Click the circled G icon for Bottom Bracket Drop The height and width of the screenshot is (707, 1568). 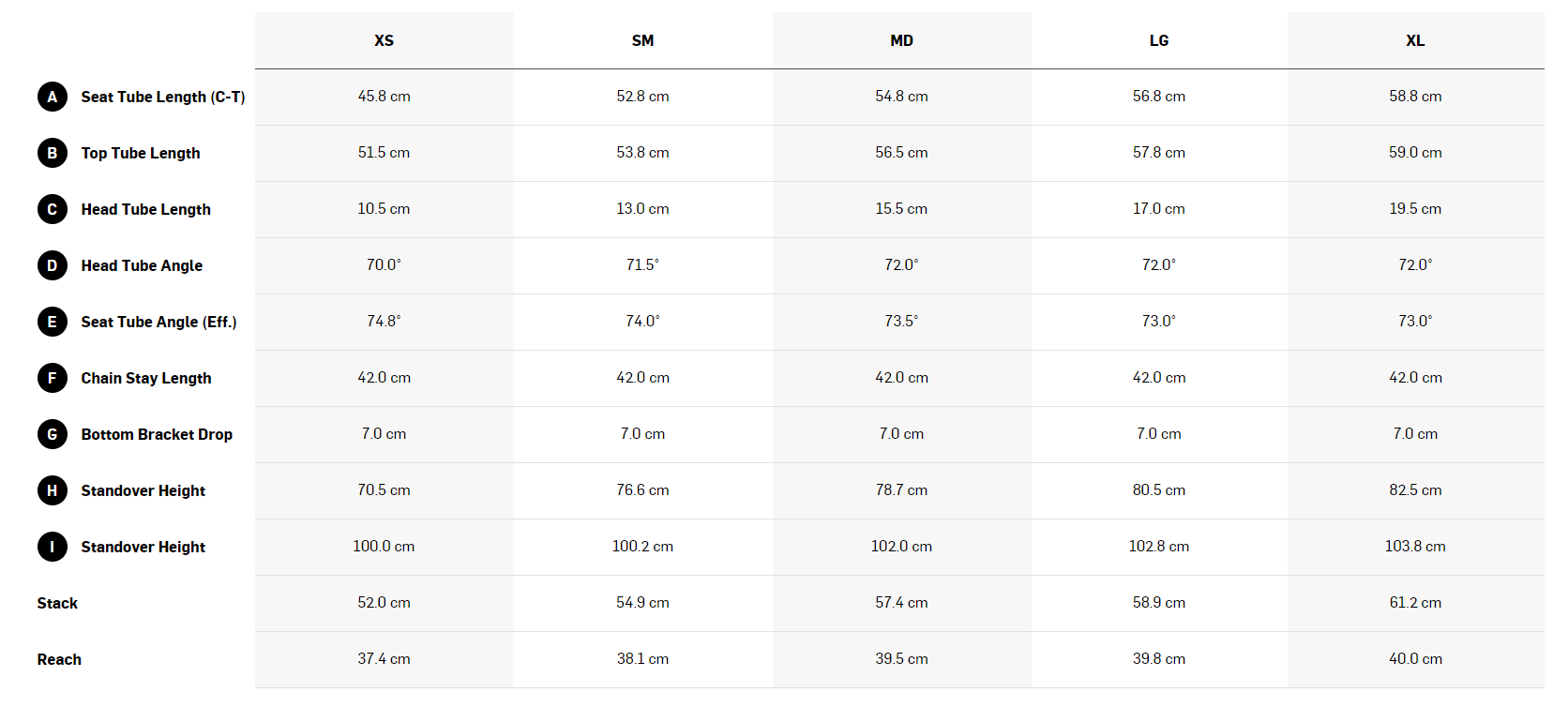point(53,434)
